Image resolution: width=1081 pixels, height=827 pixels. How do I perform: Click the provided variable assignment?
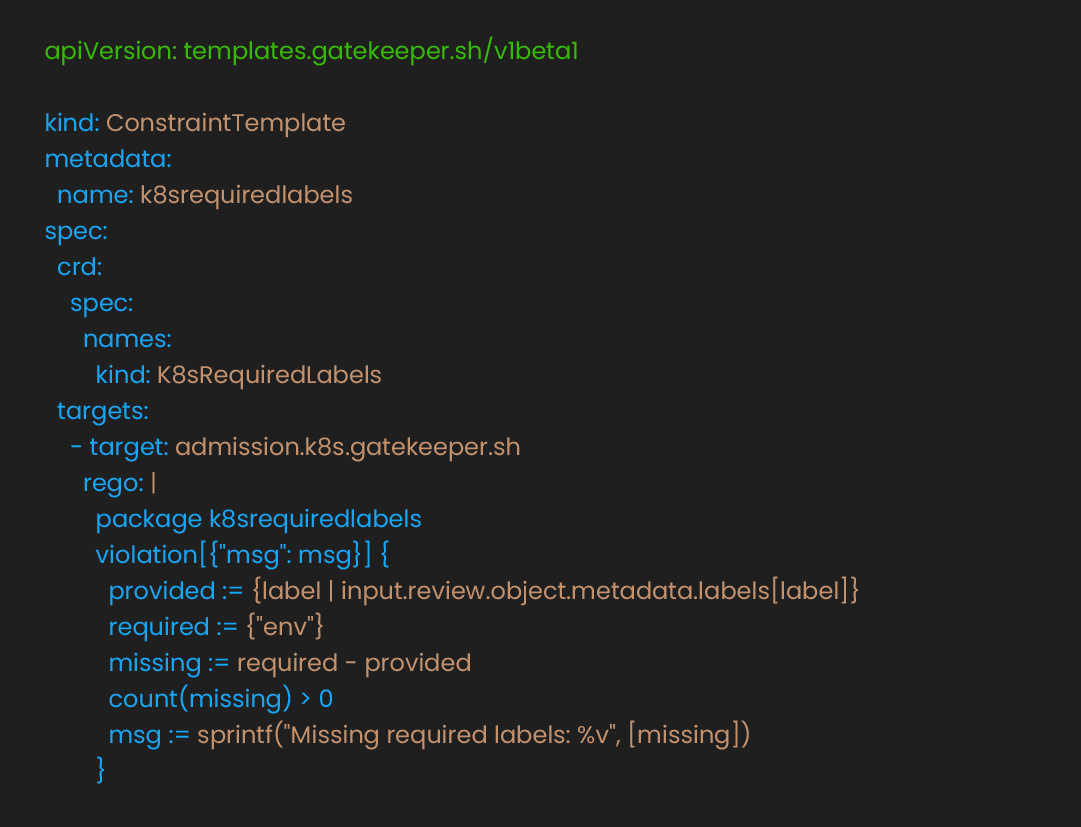(483, 591)
